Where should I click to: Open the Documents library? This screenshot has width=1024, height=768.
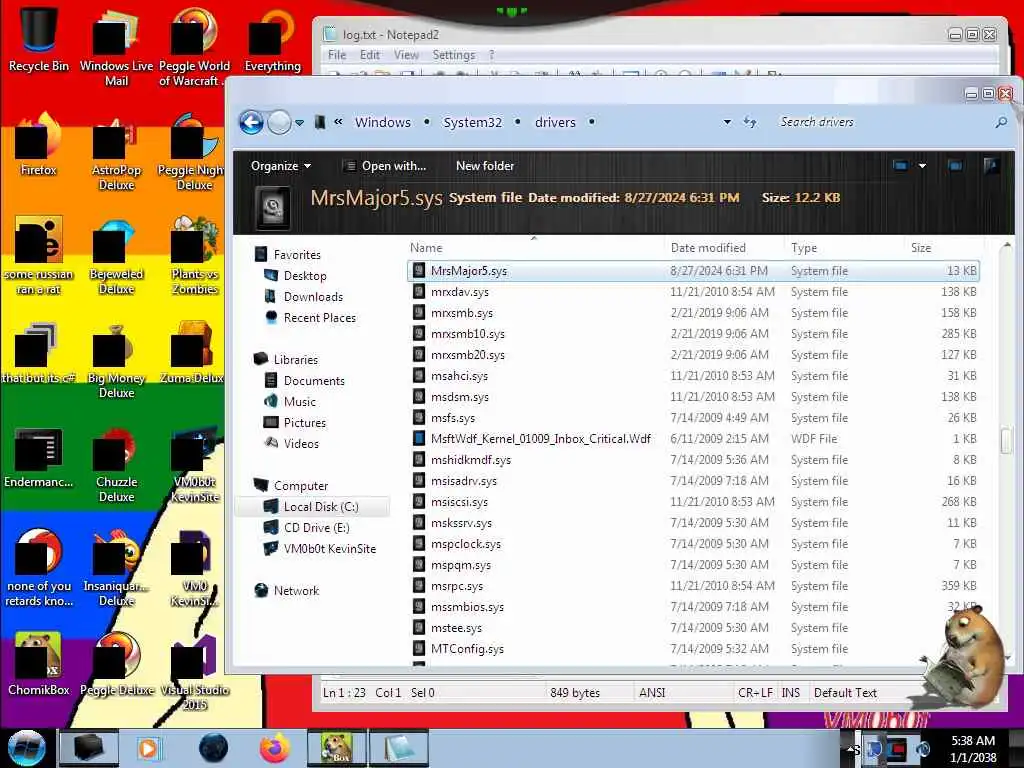pyautogui.click(x=313, y=380)
